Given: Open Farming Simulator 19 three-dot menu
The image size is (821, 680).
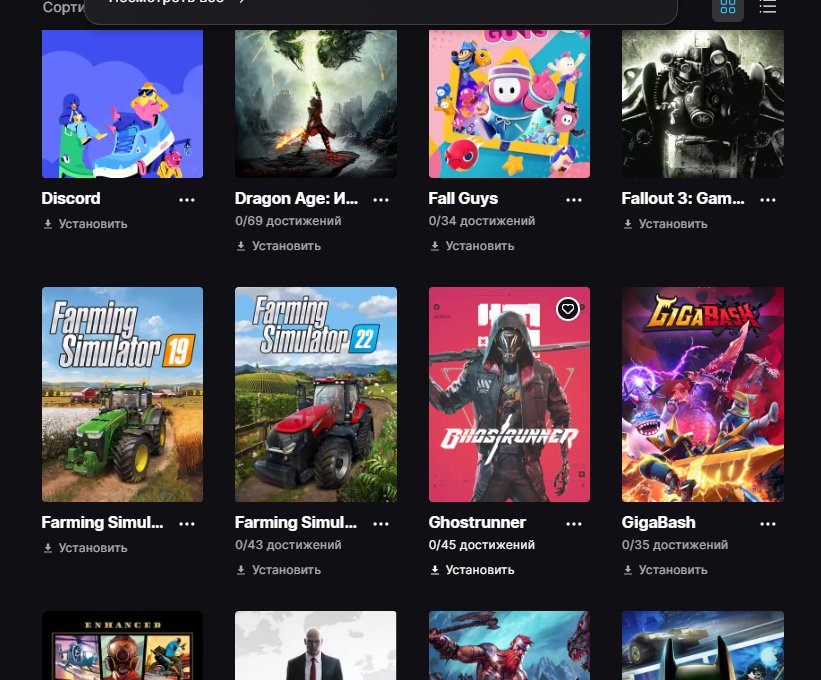Looking at the screenshot, I should (187, 523).
